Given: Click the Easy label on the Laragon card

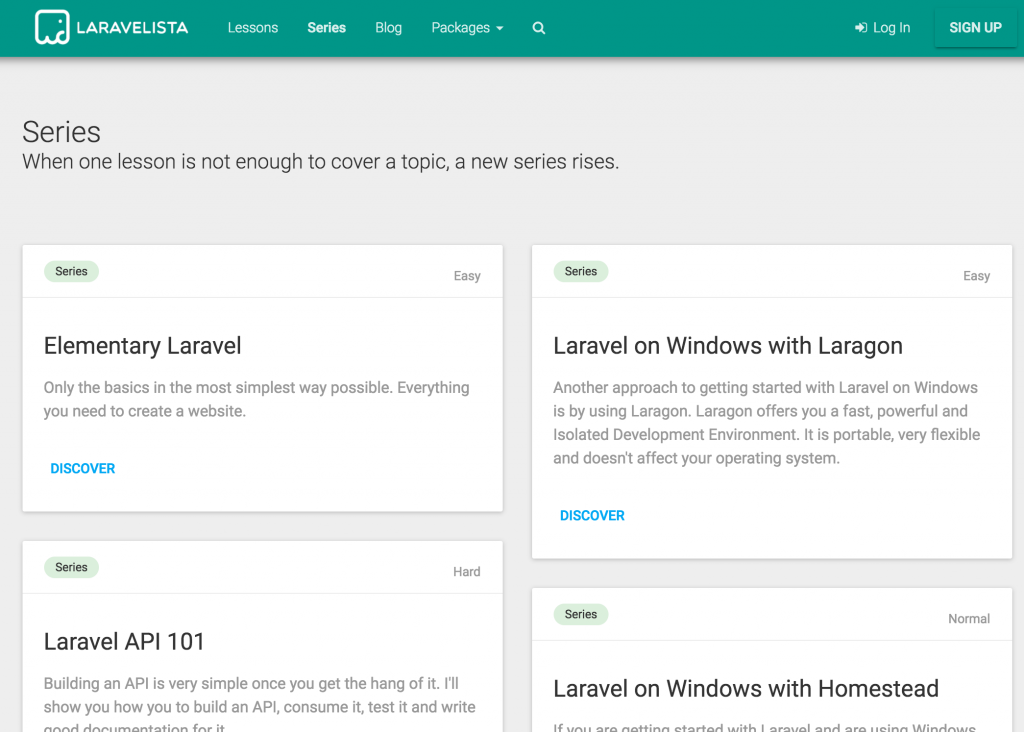Looking at the screenshot, I should pos(976,275).
